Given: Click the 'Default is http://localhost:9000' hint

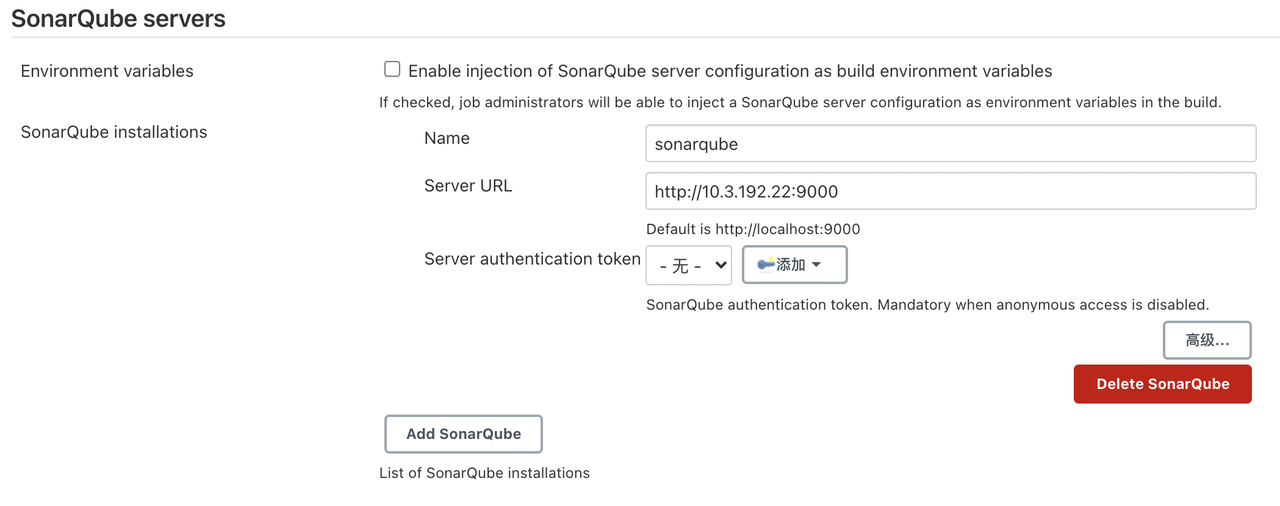Looking at the screenshot, I should pos(753,229).
